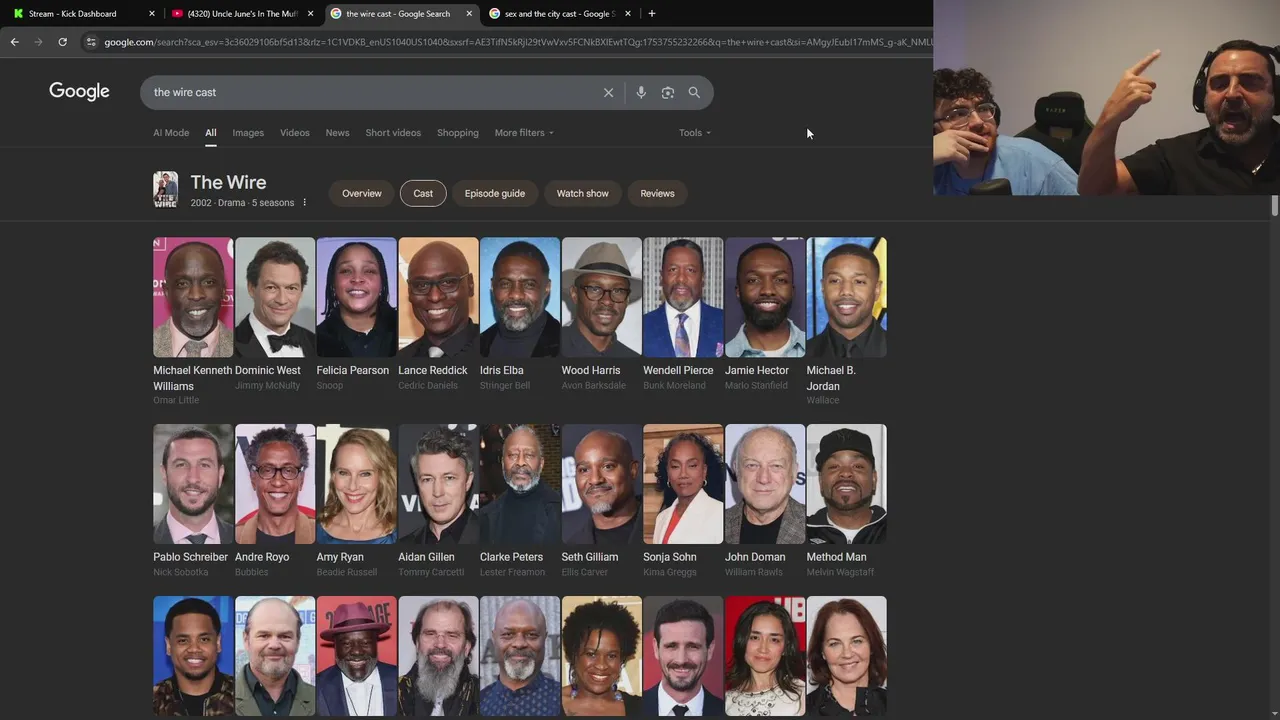Click the page vertical scrollbar thumb

(1274, 205)
